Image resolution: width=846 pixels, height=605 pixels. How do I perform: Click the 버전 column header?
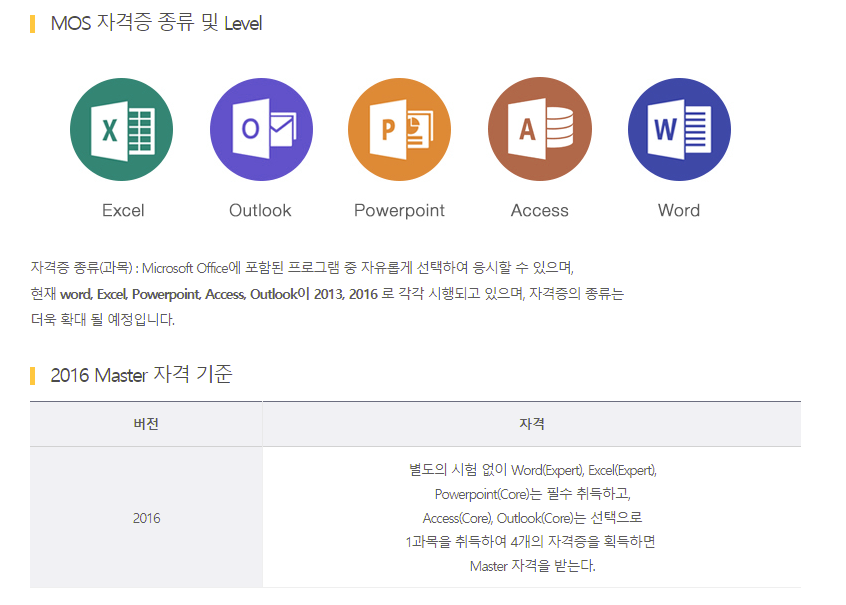point(146,424)
